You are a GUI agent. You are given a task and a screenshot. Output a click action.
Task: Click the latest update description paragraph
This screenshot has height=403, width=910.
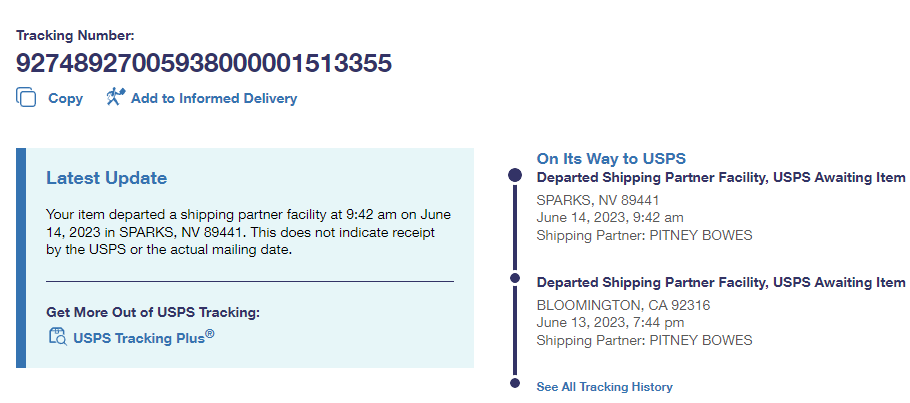244,231
